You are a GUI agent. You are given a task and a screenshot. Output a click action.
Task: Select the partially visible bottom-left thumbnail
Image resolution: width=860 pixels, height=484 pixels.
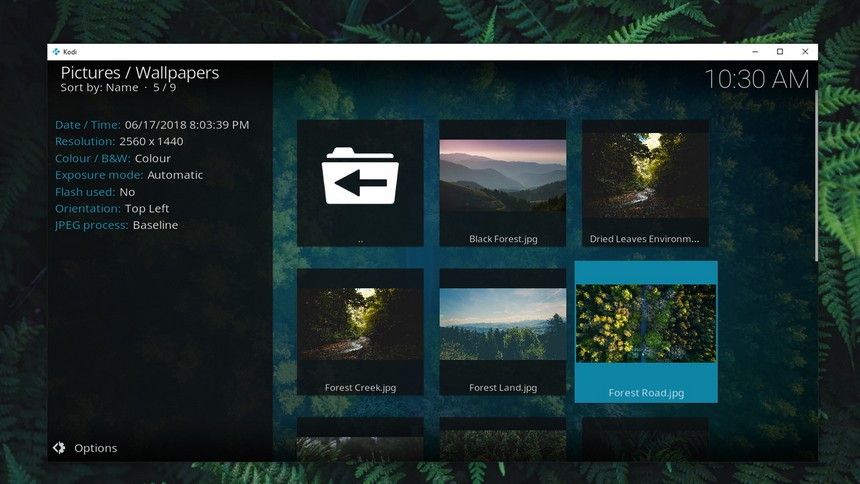coord(360,440)
